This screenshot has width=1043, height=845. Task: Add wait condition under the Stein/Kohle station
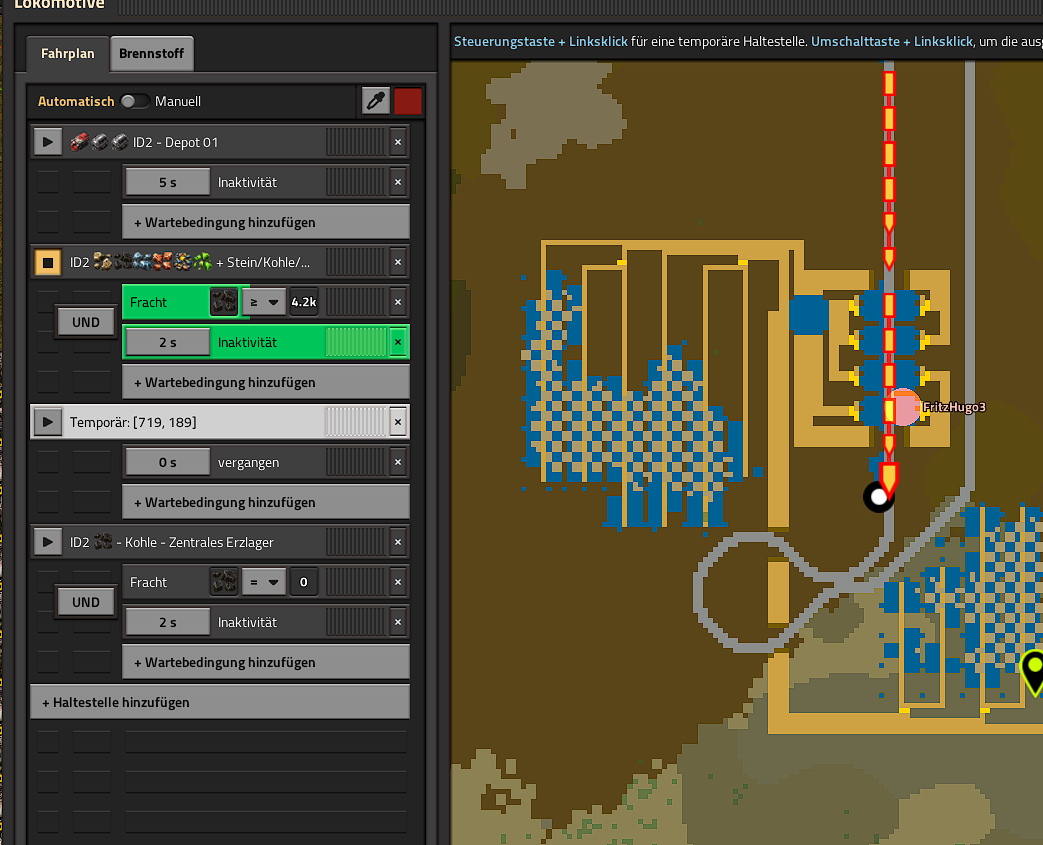tap(266, 383)
